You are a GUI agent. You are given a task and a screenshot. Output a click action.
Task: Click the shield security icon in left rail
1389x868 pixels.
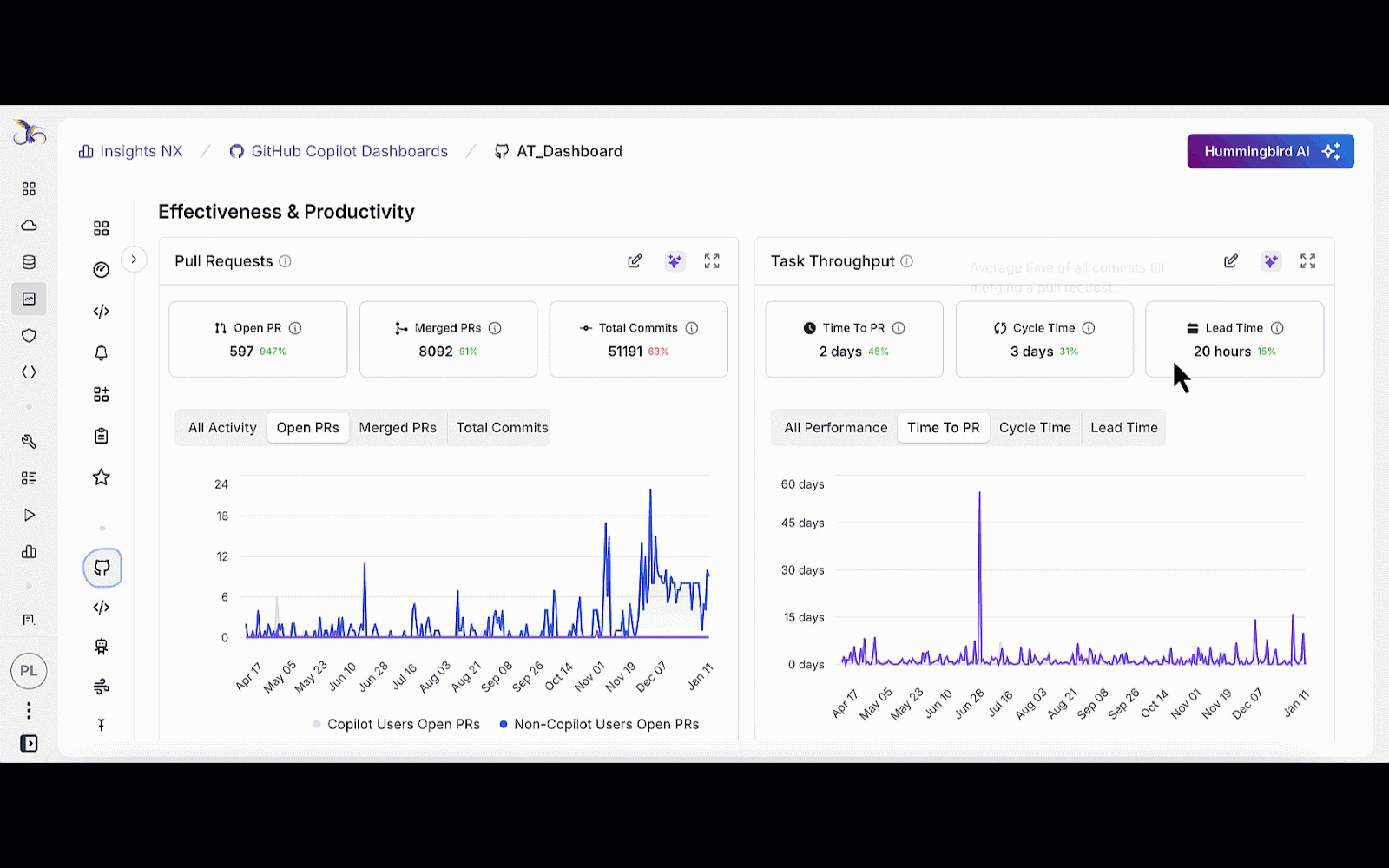[29, 336]
